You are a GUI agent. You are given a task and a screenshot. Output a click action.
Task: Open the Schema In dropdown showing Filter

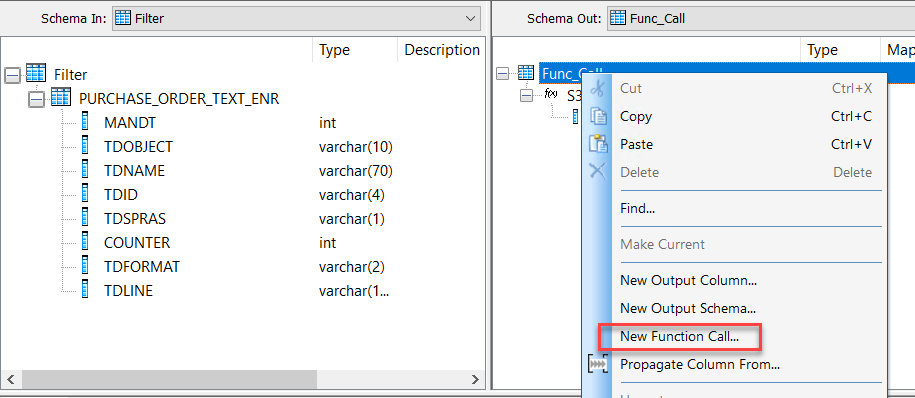point(296,19)
